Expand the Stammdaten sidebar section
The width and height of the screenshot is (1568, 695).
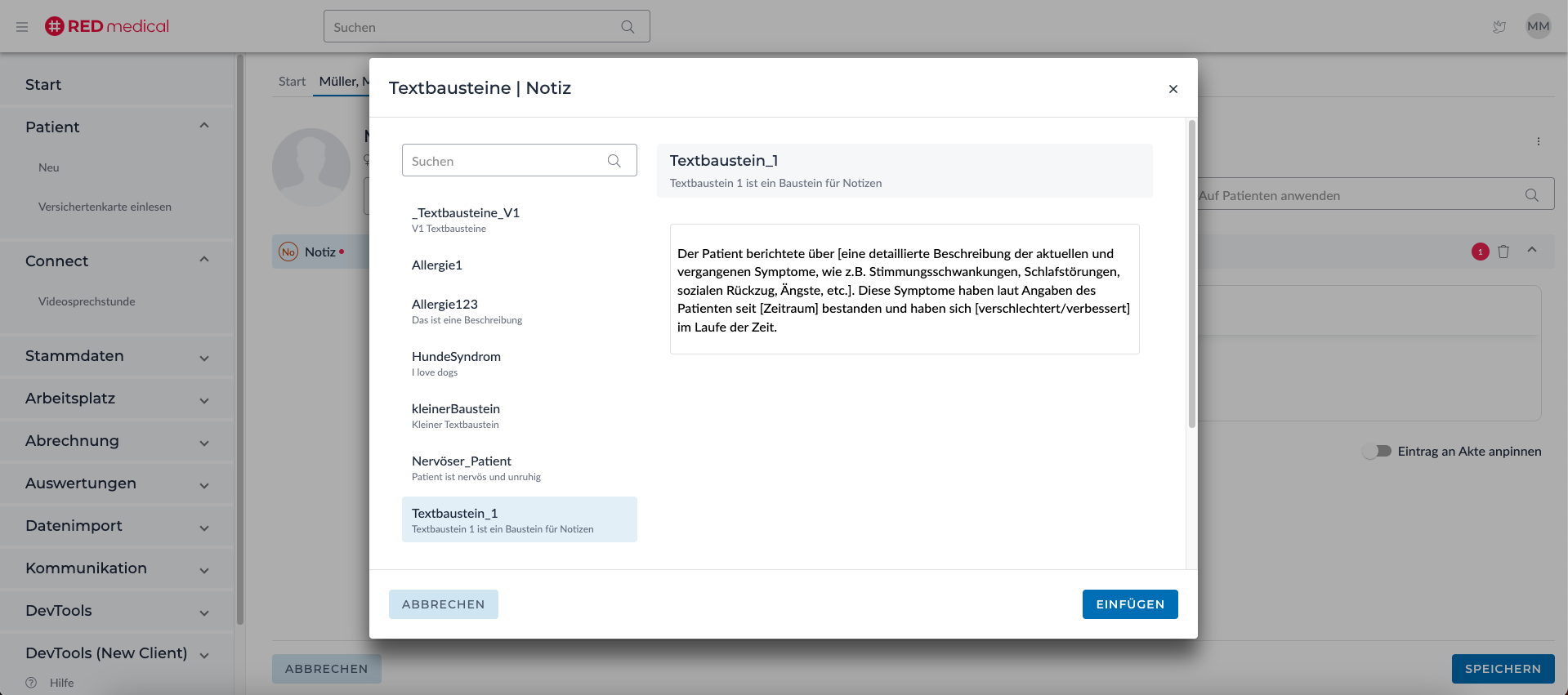204,358
